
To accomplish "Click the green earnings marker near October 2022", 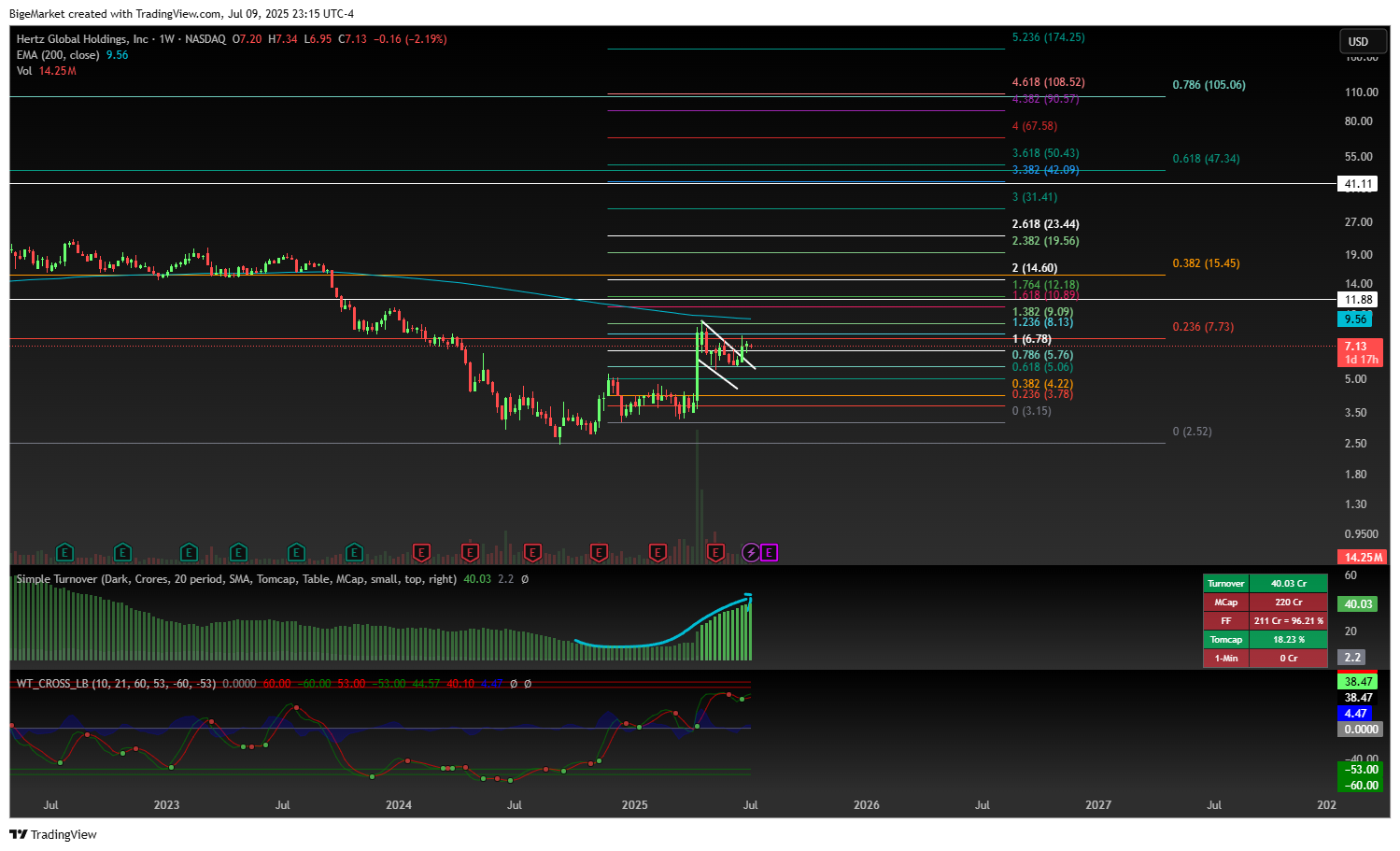I will [122, 553].
